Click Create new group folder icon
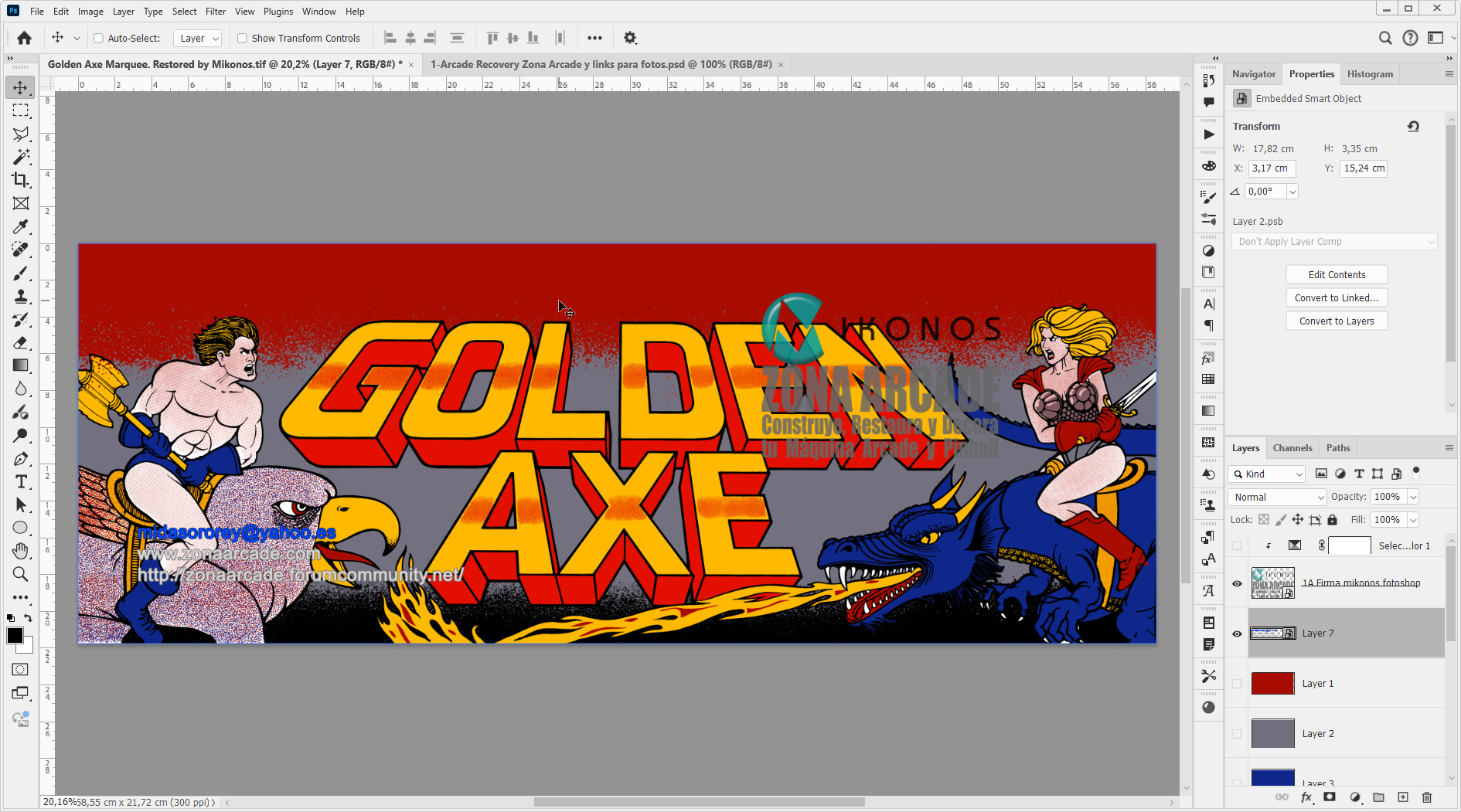This screenshot has height=812, width=1461. 1378,797
